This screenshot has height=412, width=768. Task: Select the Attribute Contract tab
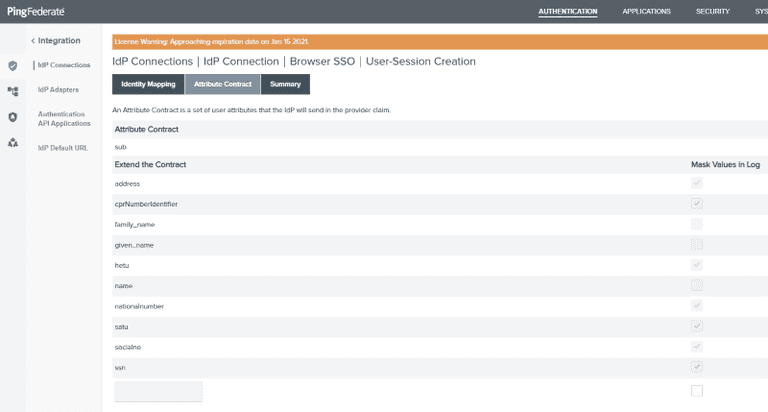[x=223, y=84]
